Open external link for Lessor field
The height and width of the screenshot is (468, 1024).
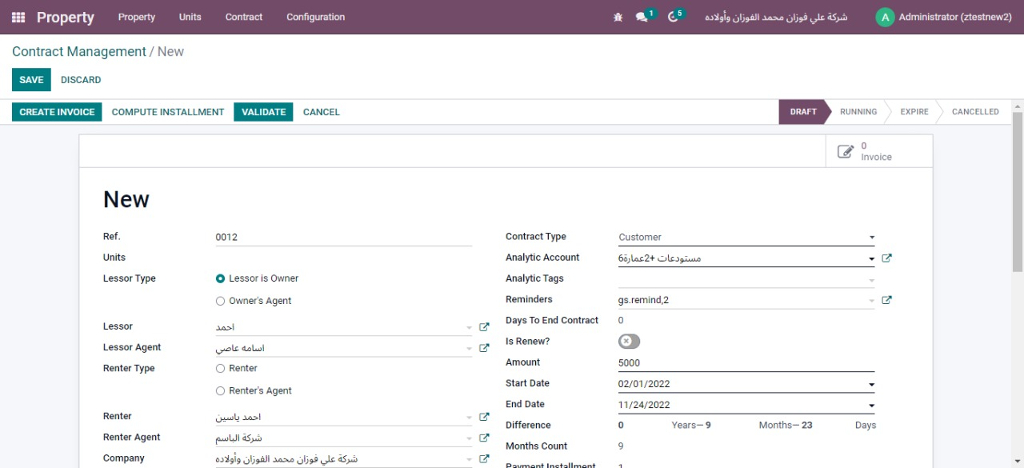click(x=485, y=327)
